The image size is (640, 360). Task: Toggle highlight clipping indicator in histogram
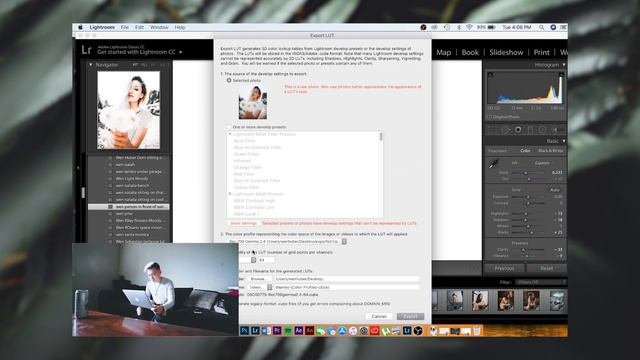tap(562, 74)
